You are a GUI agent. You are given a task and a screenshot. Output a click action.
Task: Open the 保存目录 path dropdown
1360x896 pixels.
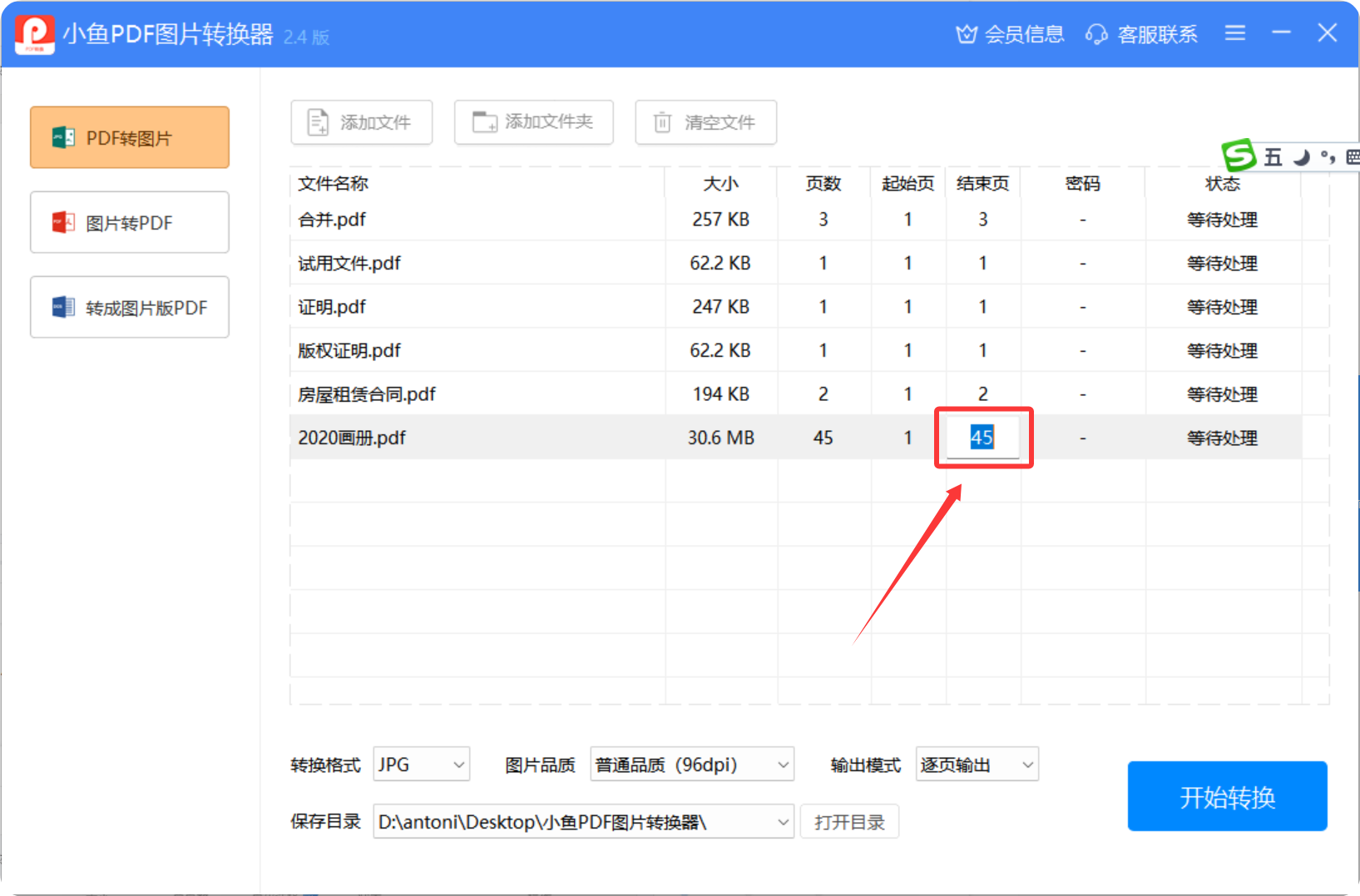pos(583,822)
